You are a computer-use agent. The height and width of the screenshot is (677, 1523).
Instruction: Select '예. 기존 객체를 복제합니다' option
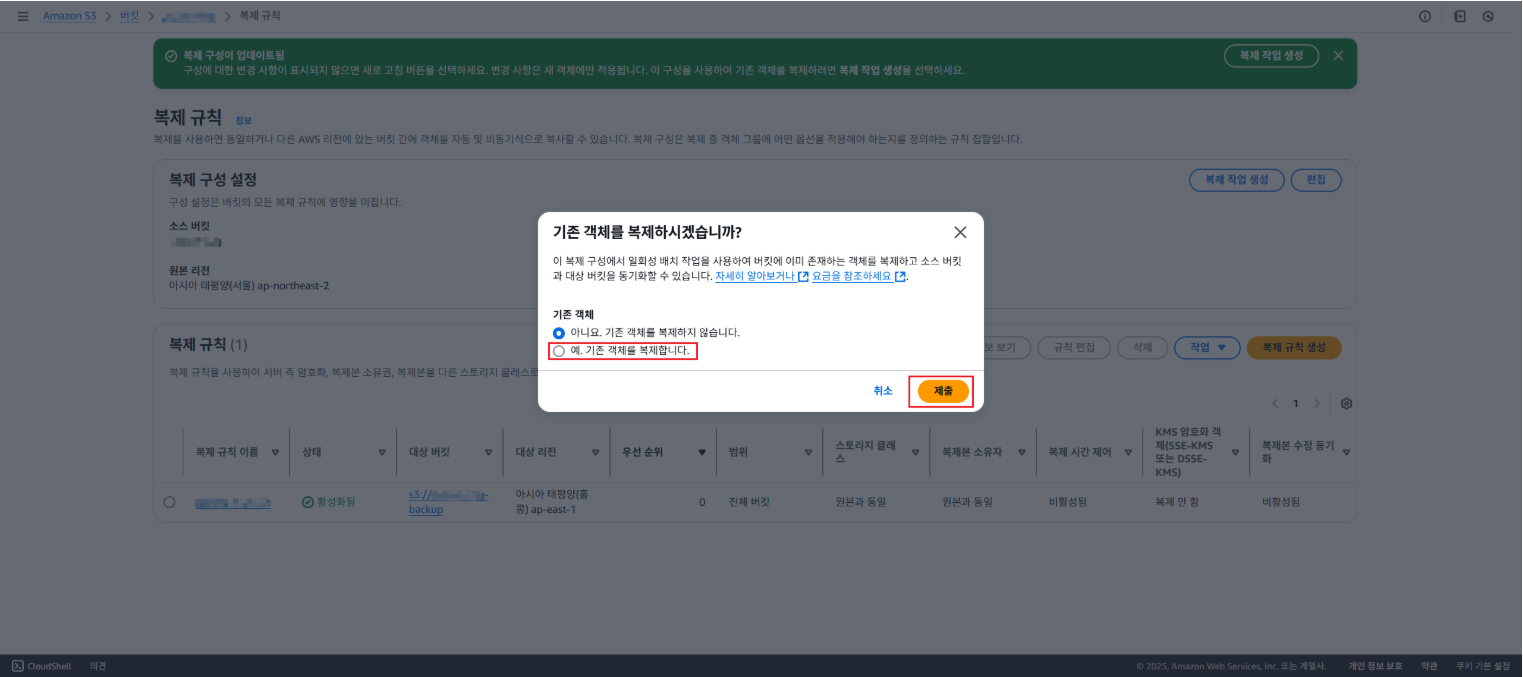pos(559,351)
